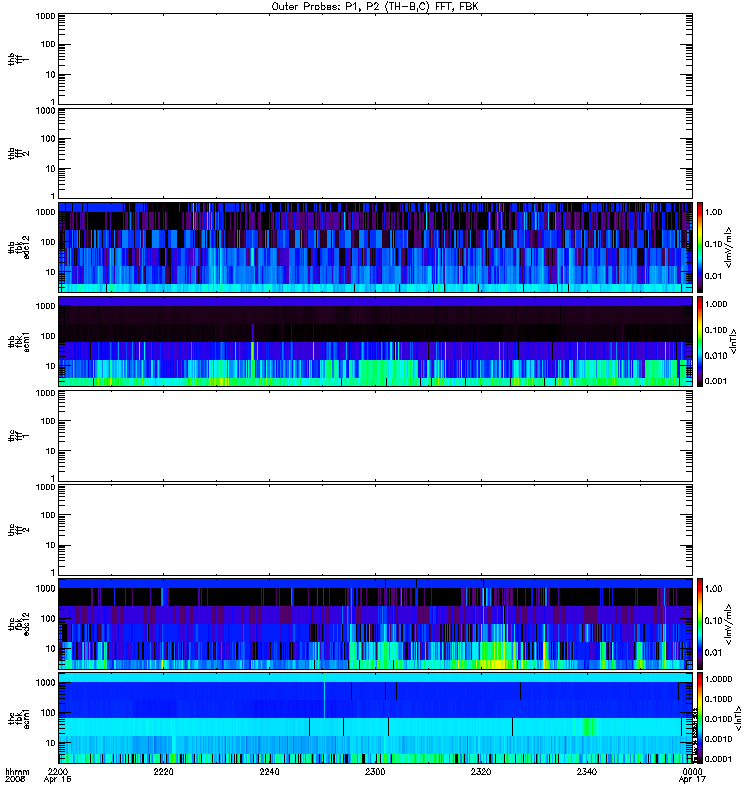Click the 'hhmm' axis legend text
This screenshot has height=800, width=750.
click(x=17, y=771)
